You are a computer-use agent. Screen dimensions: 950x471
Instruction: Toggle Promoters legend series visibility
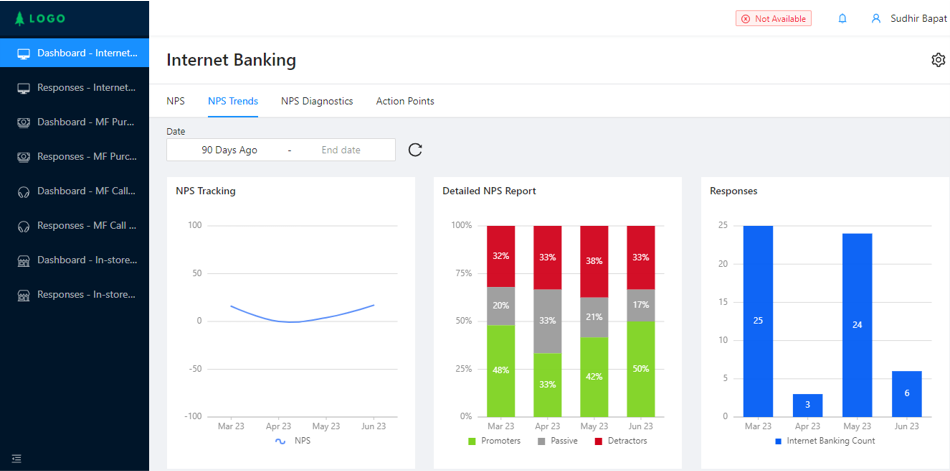pos(472,441)
